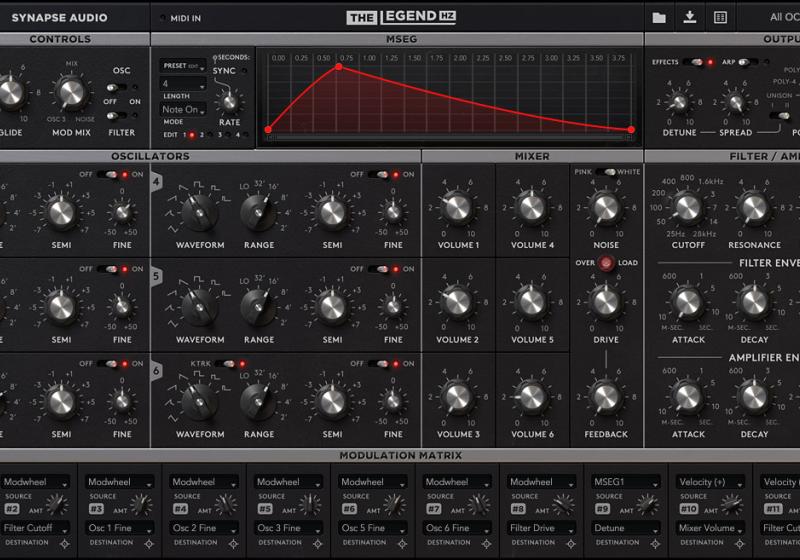Click destination crosshair under Osc 3 Fine
800x560 pixels.
tap(318, 544)
